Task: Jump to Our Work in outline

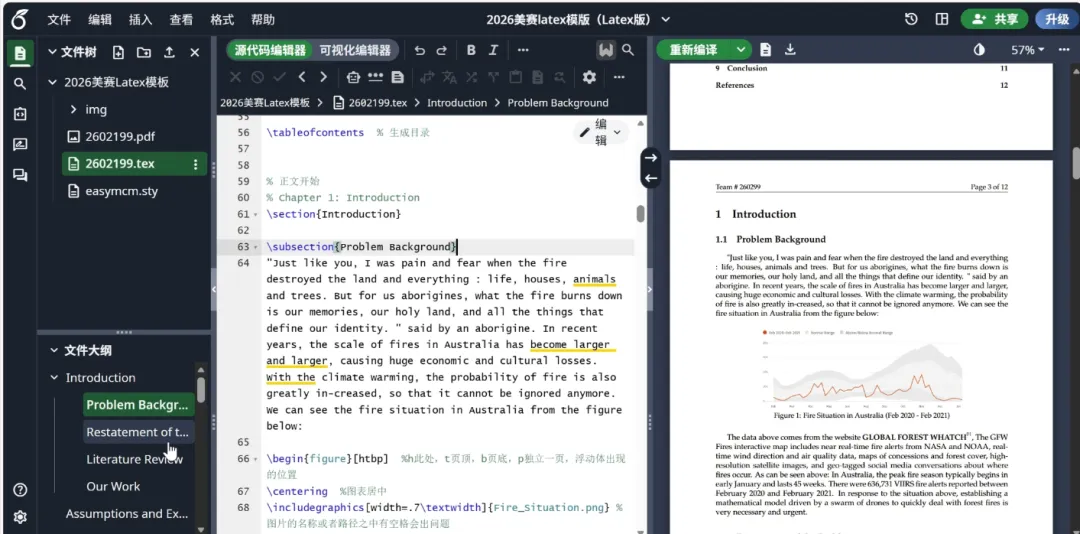Action: (113, 486)
